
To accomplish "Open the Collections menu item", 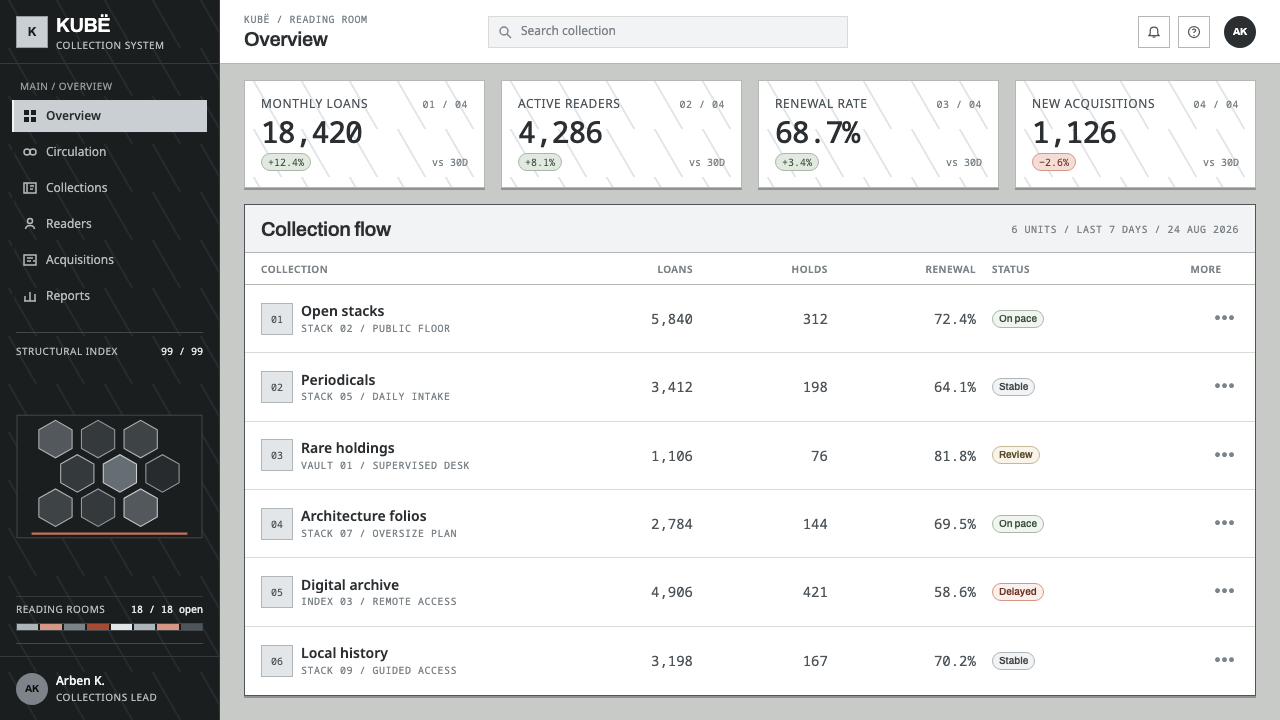I will pyautogui.click(x=110, y=188).
